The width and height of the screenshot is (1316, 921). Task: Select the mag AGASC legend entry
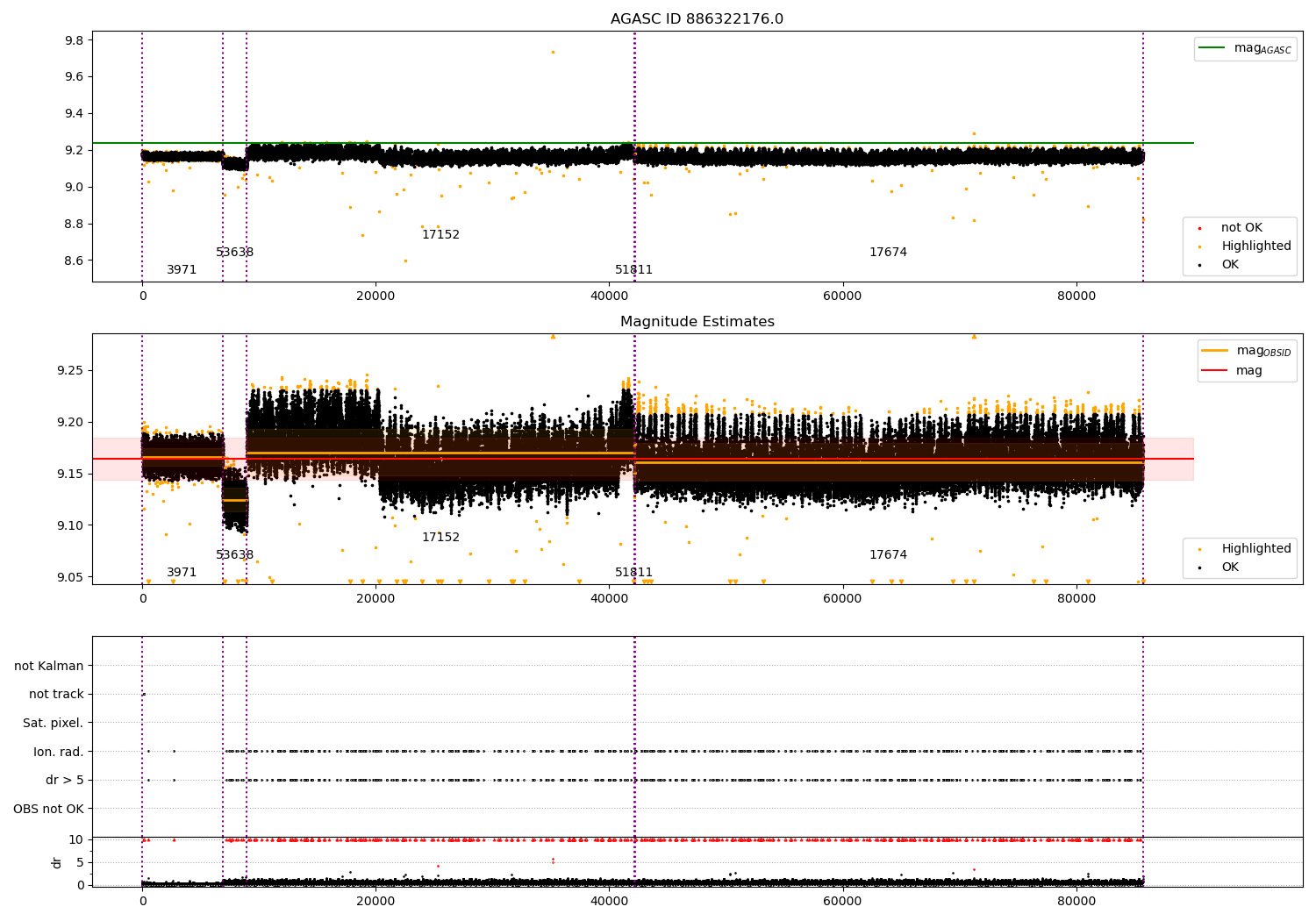click(1245, 48)
